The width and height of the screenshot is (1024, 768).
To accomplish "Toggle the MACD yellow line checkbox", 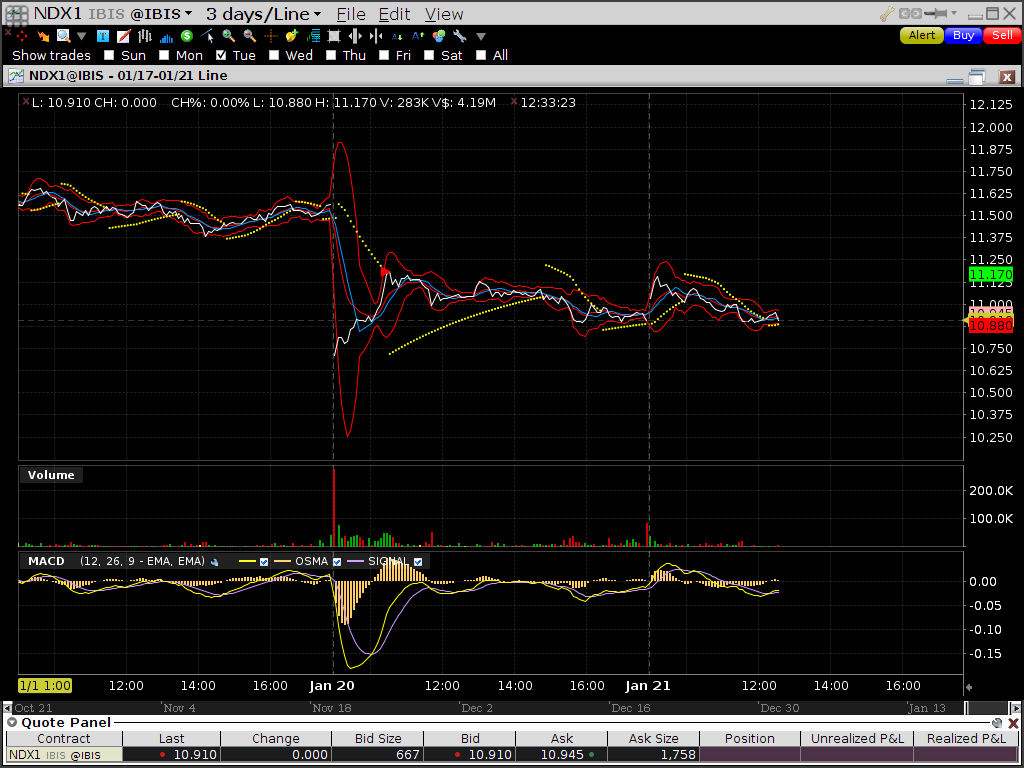I will [264, 562].
